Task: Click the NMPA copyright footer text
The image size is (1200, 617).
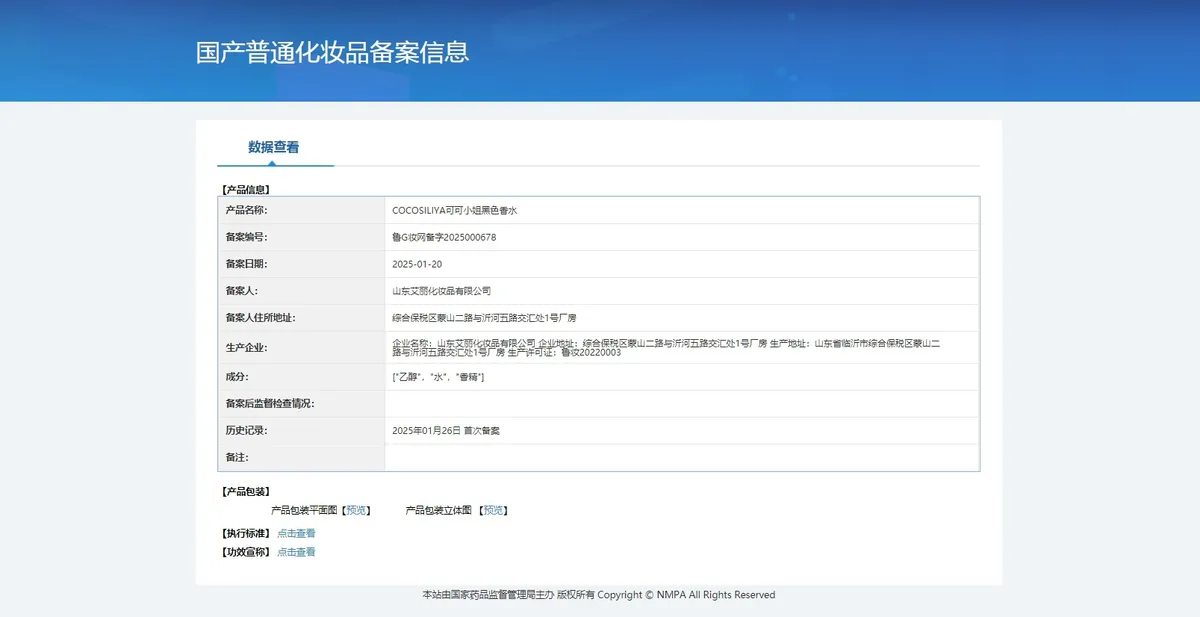Action: tap(599, 595)
